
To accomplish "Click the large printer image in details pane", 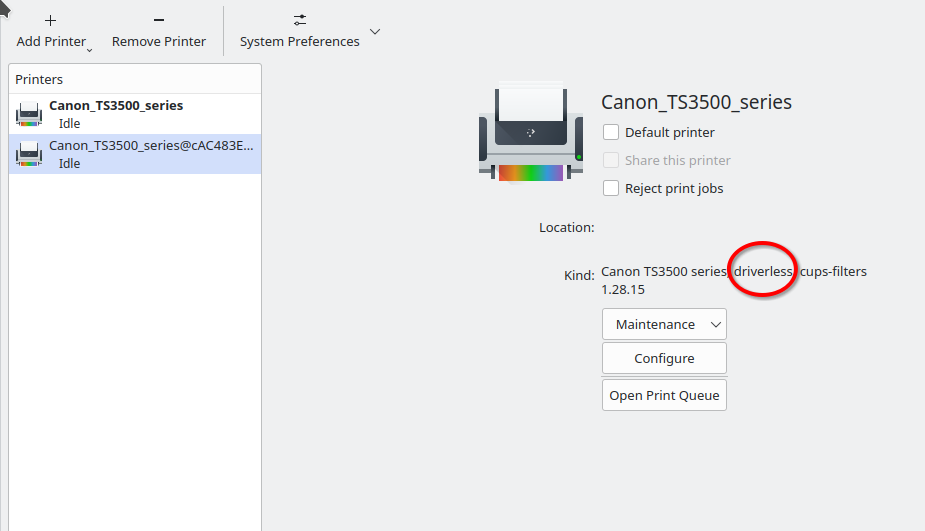I will pos(530,134).
